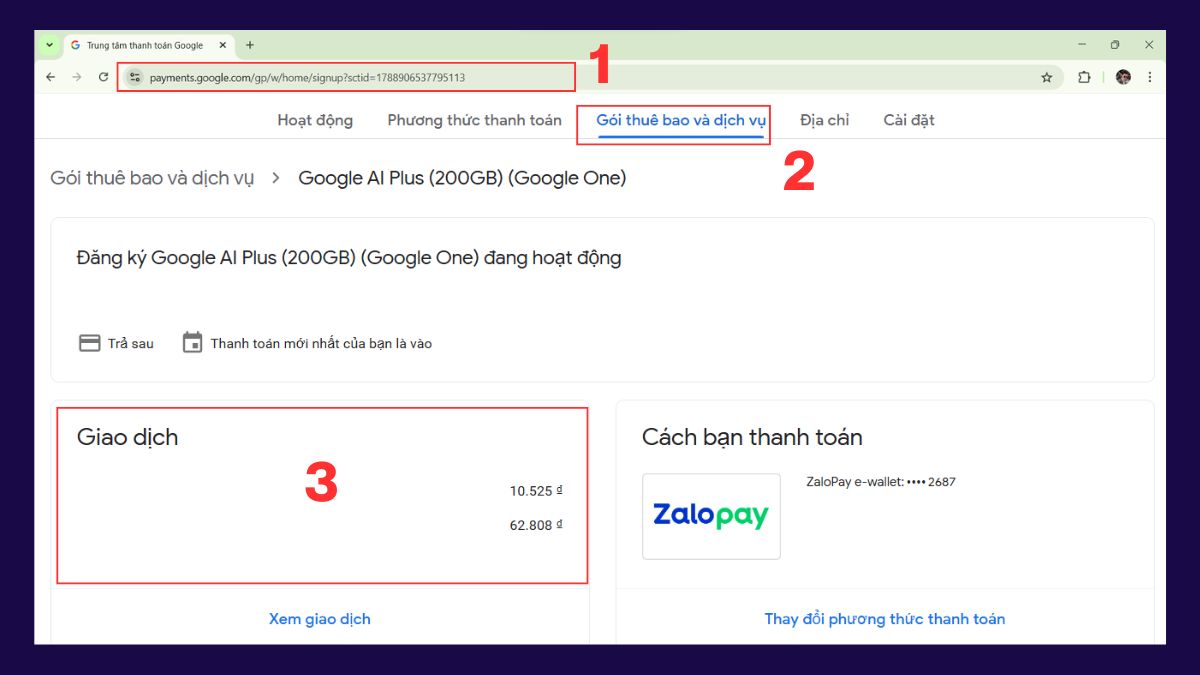1200x675 pixels.
Task: Open a new tab with plus button
Action: tap(250, 45)
